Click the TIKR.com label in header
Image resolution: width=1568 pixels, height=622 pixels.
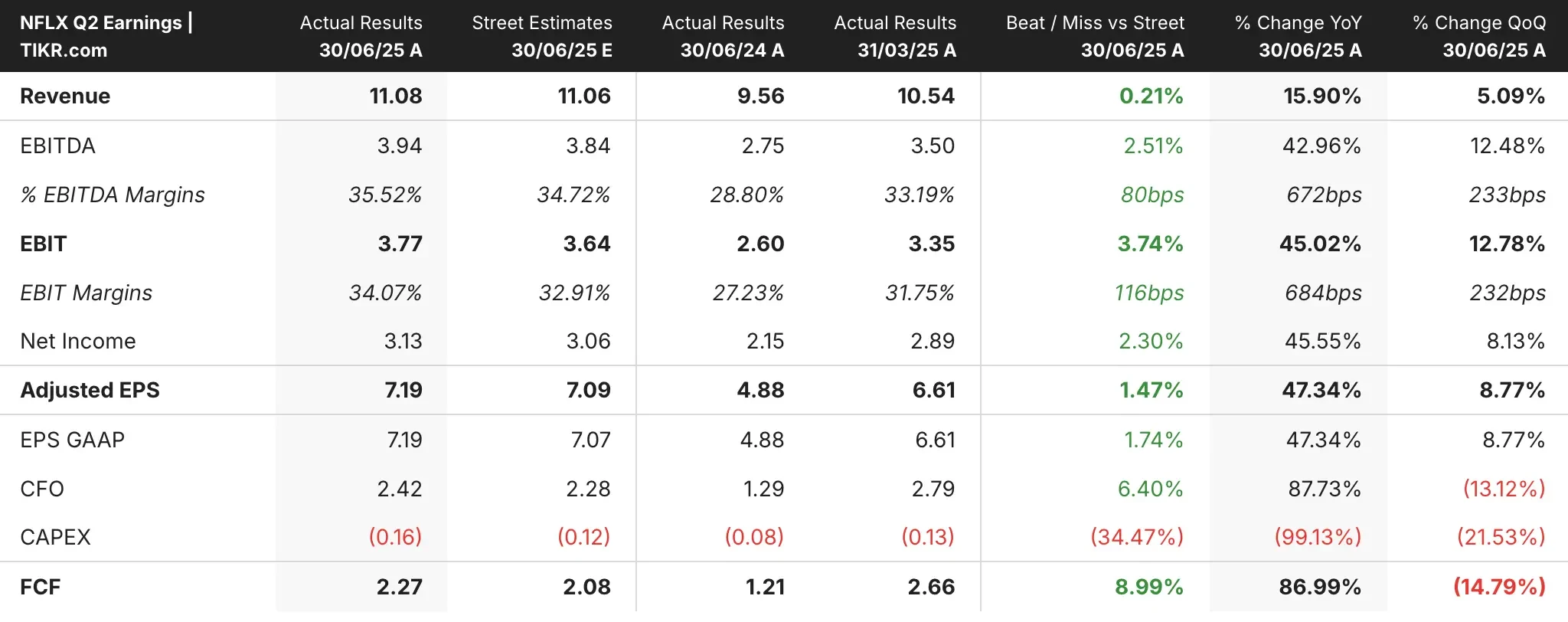(64, 51)
